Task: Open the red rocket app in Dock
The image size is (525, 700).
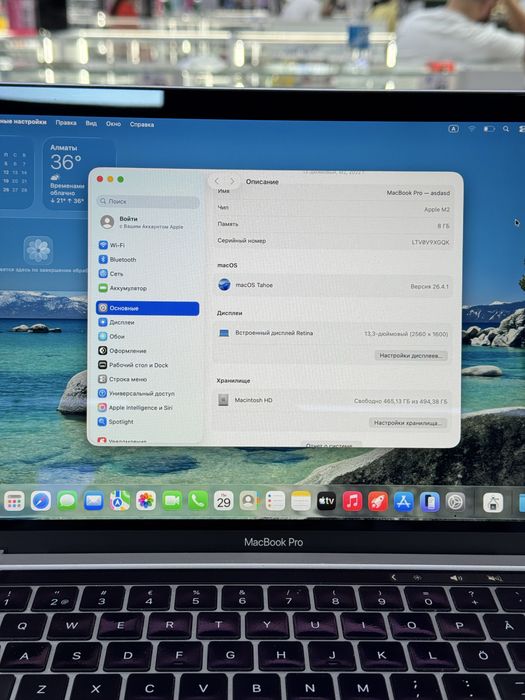Action: (378, 501)
